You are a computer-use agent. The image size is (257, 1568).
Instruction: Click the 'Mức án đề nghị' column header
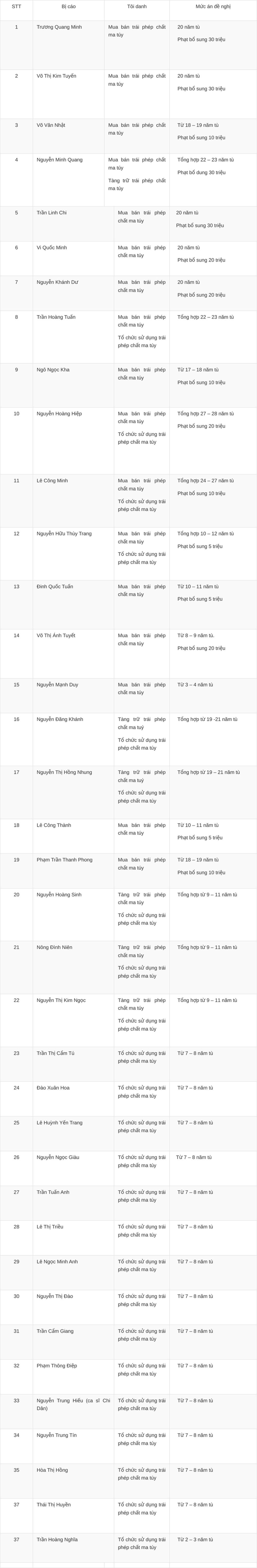click(x=213, y=7)
